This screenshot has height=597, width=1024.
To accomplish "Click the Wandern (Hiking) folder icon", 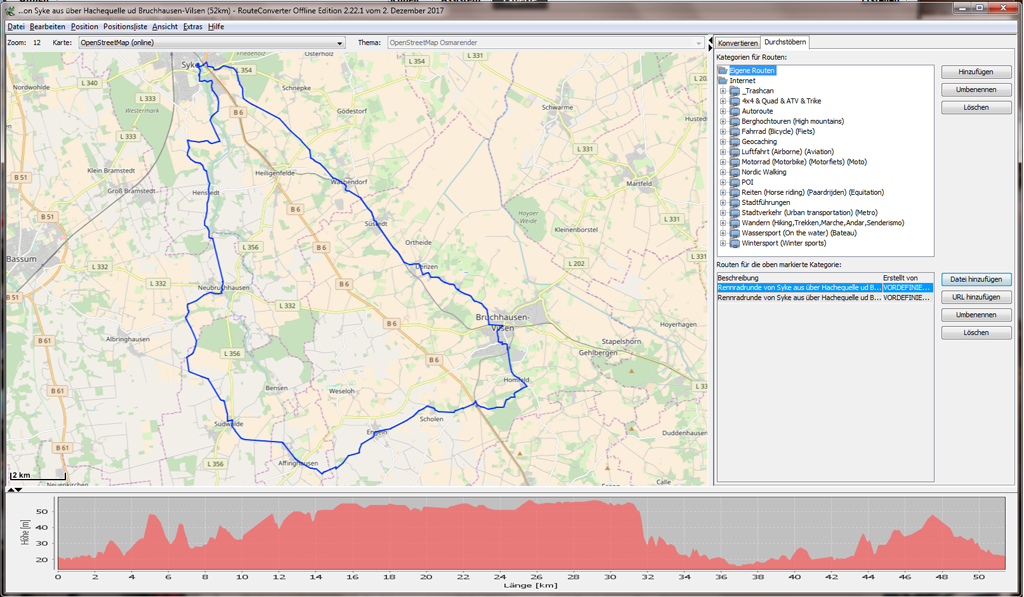I will 735,223.
